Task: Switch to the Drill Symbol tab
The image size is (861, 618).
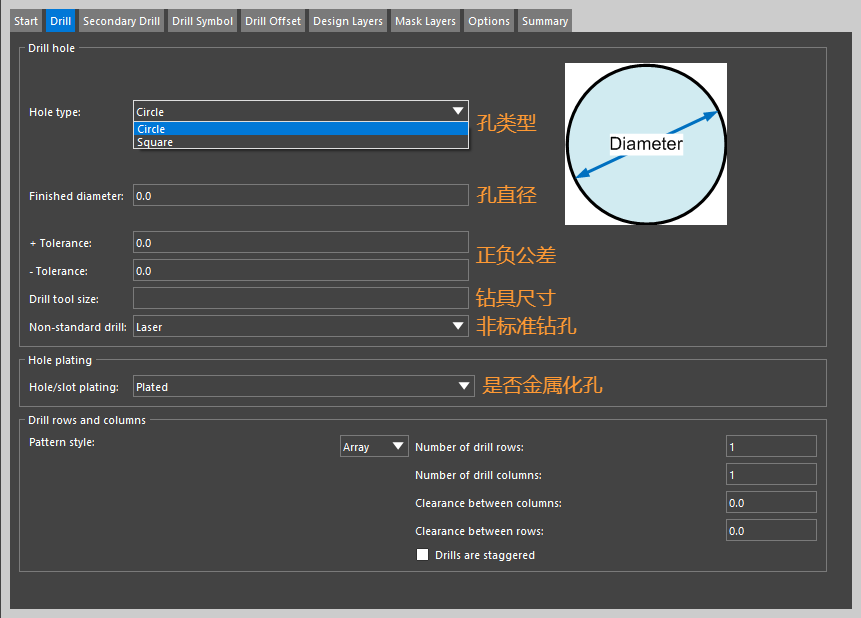Action: pos(202,21)
